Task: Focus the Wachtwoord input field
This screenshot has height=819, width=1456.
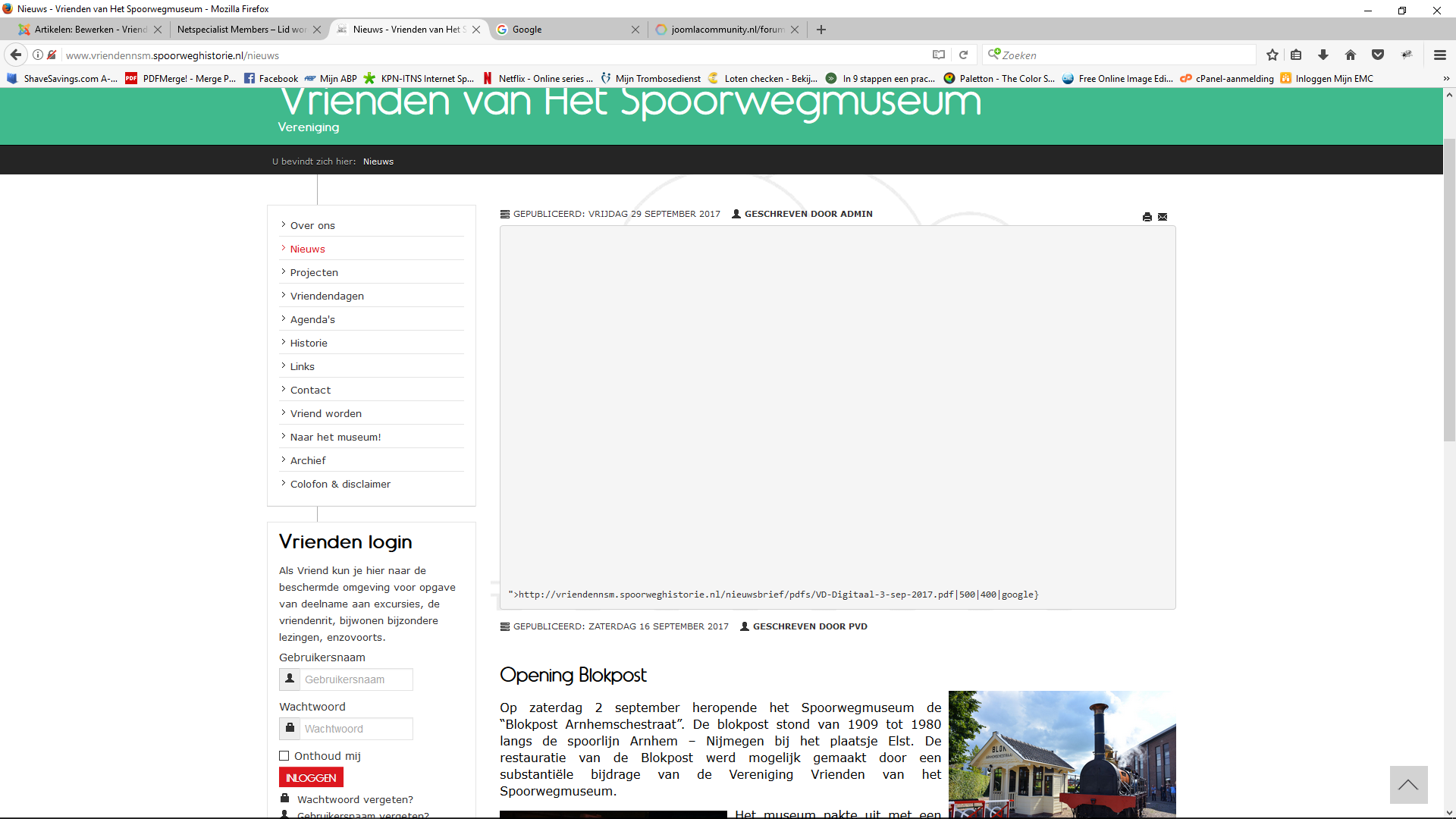Action: (356, 729)
